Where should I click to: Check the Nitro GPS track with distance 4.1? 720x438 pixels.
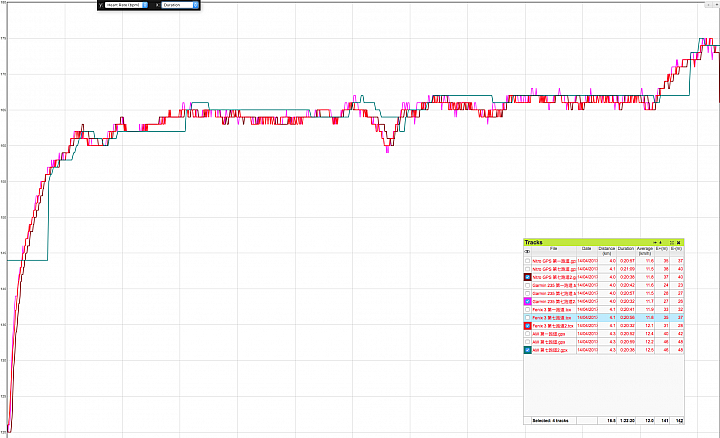coord(528,269)
